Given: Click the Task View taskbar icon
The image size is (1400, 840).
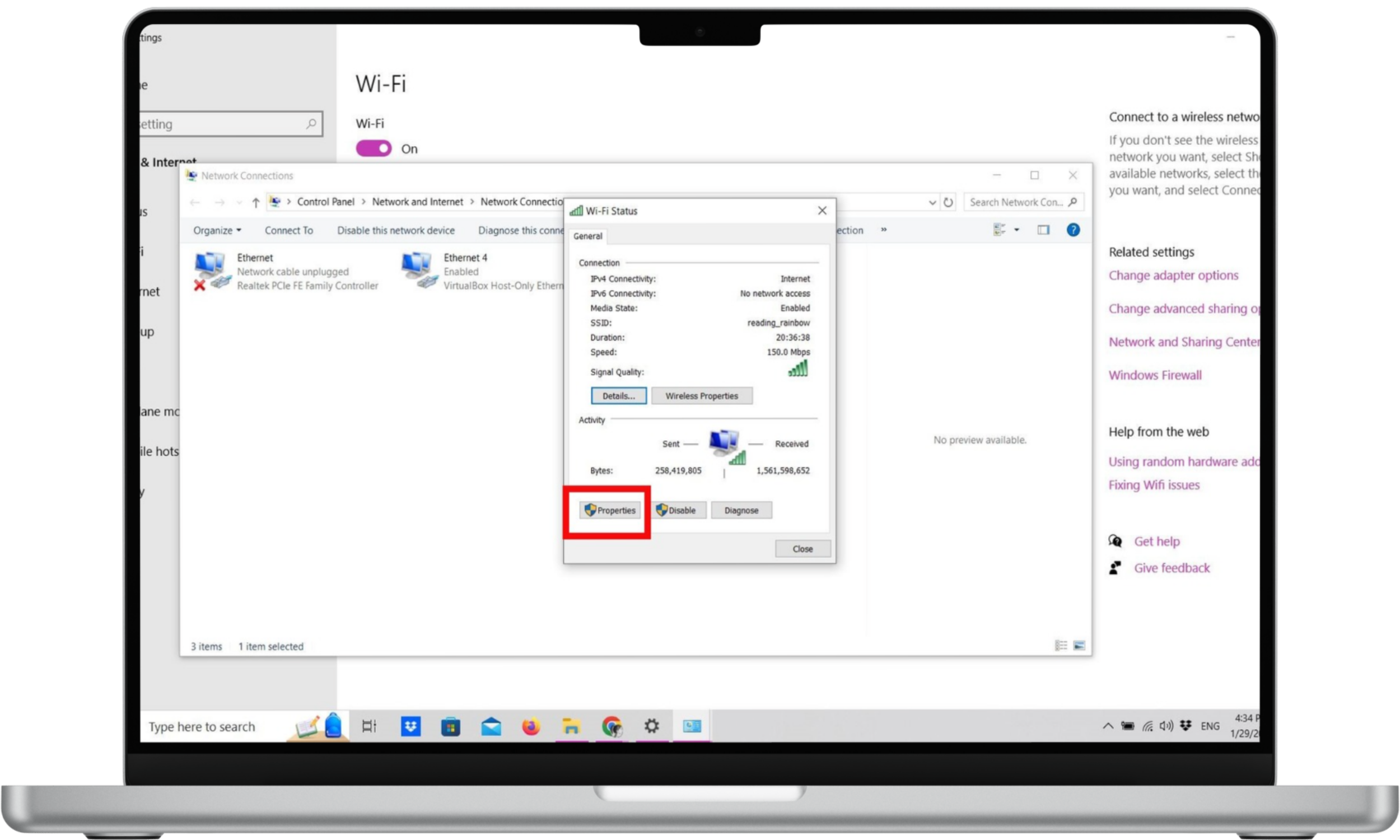Looking at the screenshot, I should pos(369,726).
